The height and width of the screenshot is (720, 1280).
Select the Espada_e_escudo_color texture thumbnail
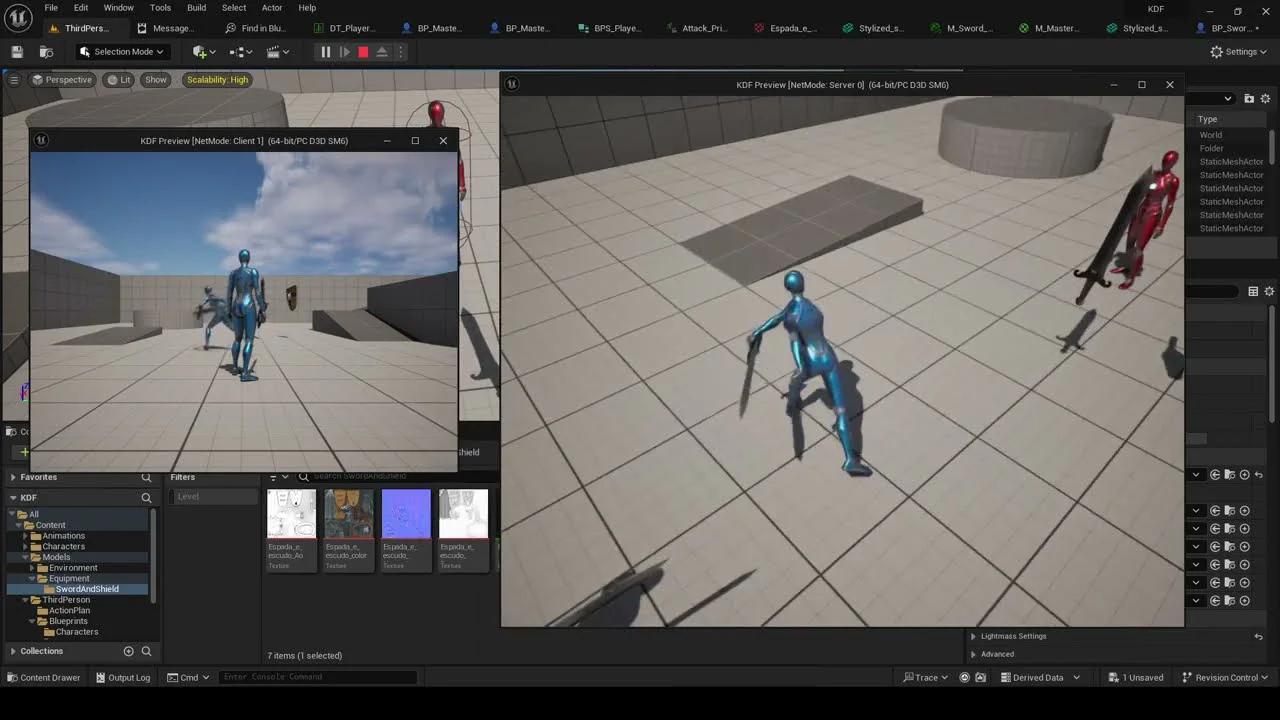pos(348,512)
